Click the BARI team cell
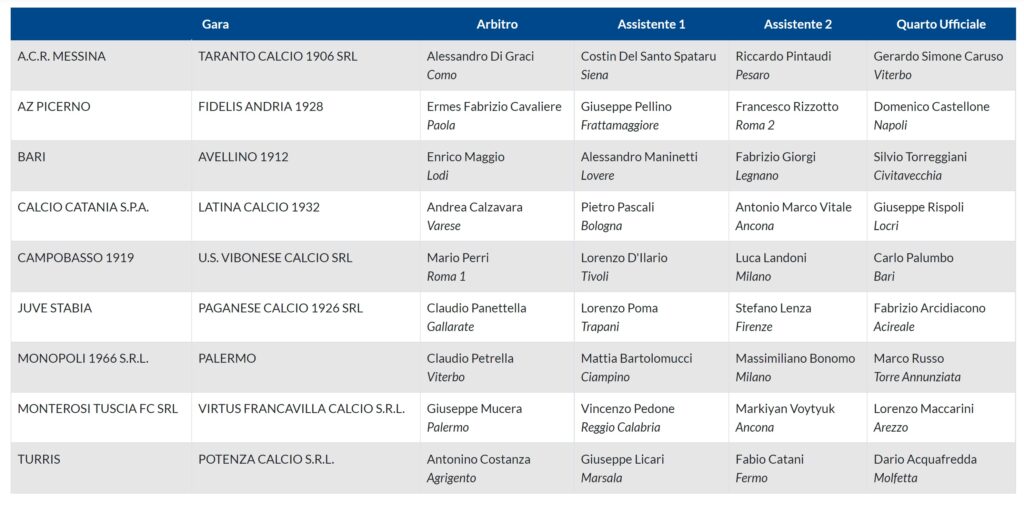The image size is (1024, 505). point(32,157)
